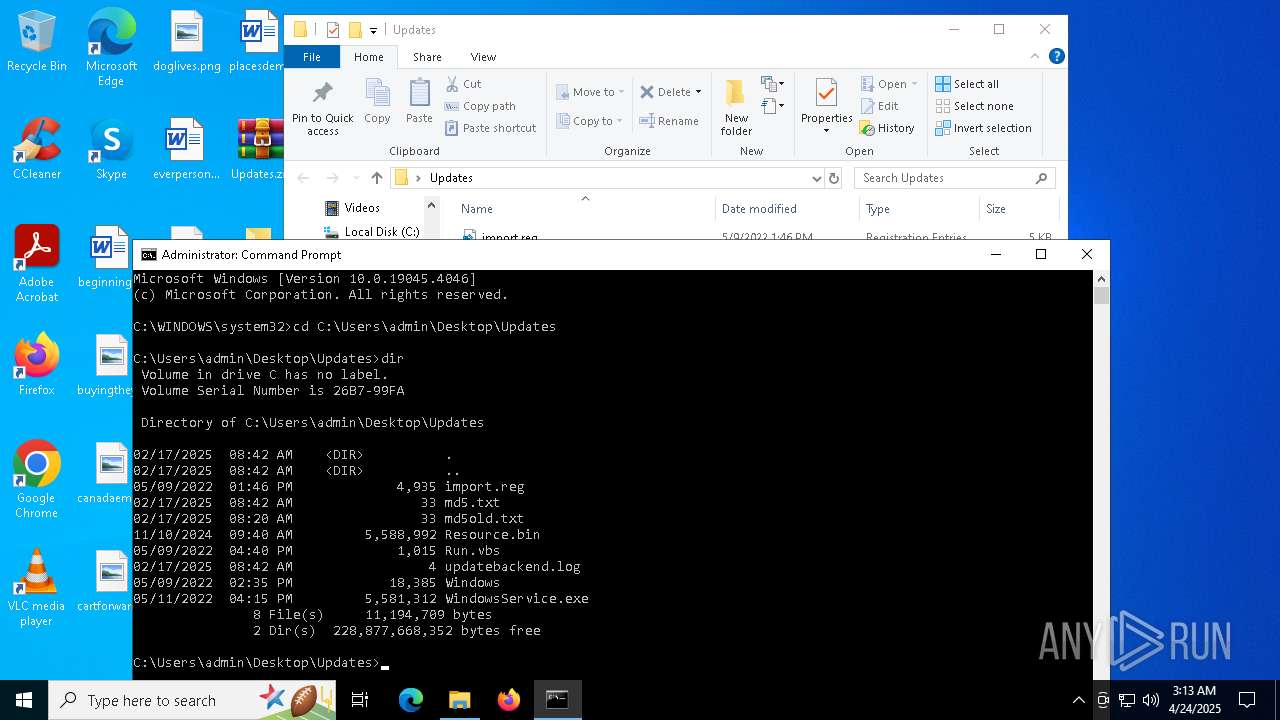This screenshot has height=720, width=1280.
Task: Go up one folder level in Explorer
Action: (376, 178)
